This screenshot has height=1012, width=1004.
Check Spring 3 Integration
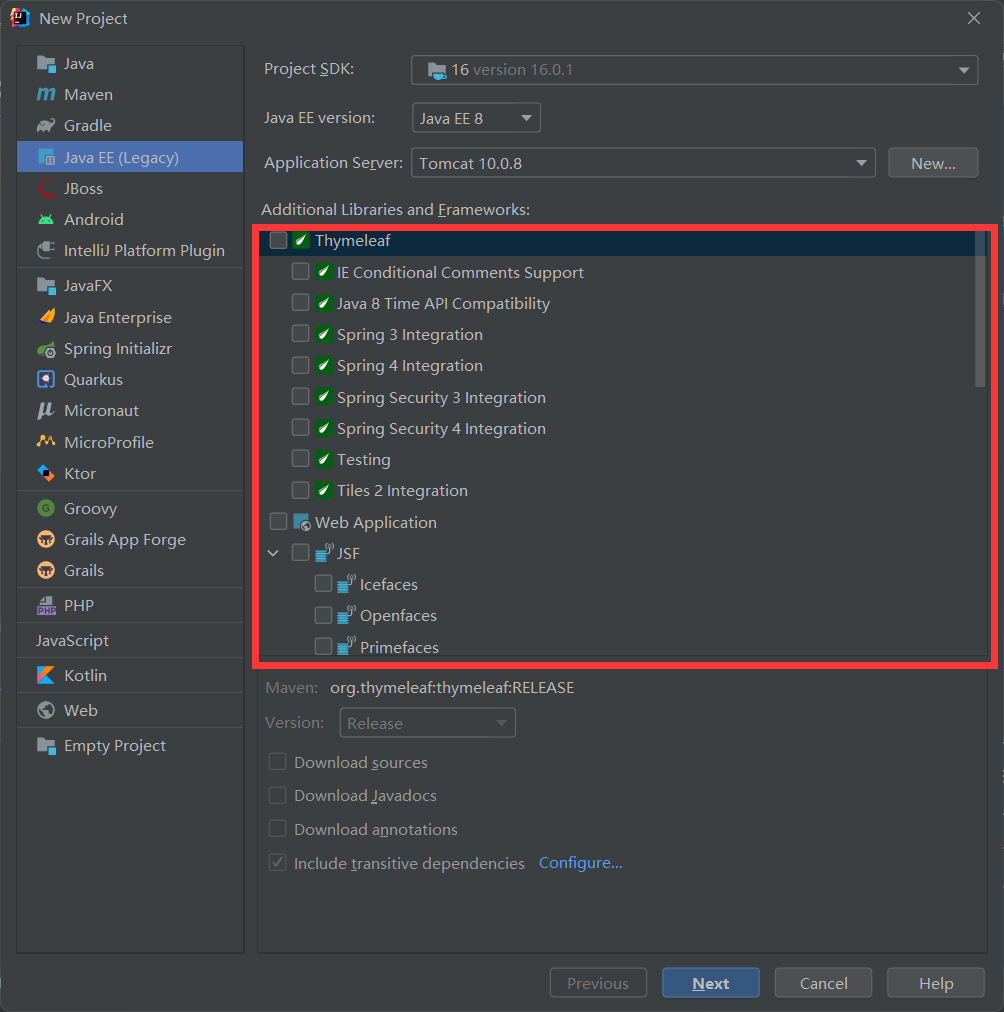(300, 333)
